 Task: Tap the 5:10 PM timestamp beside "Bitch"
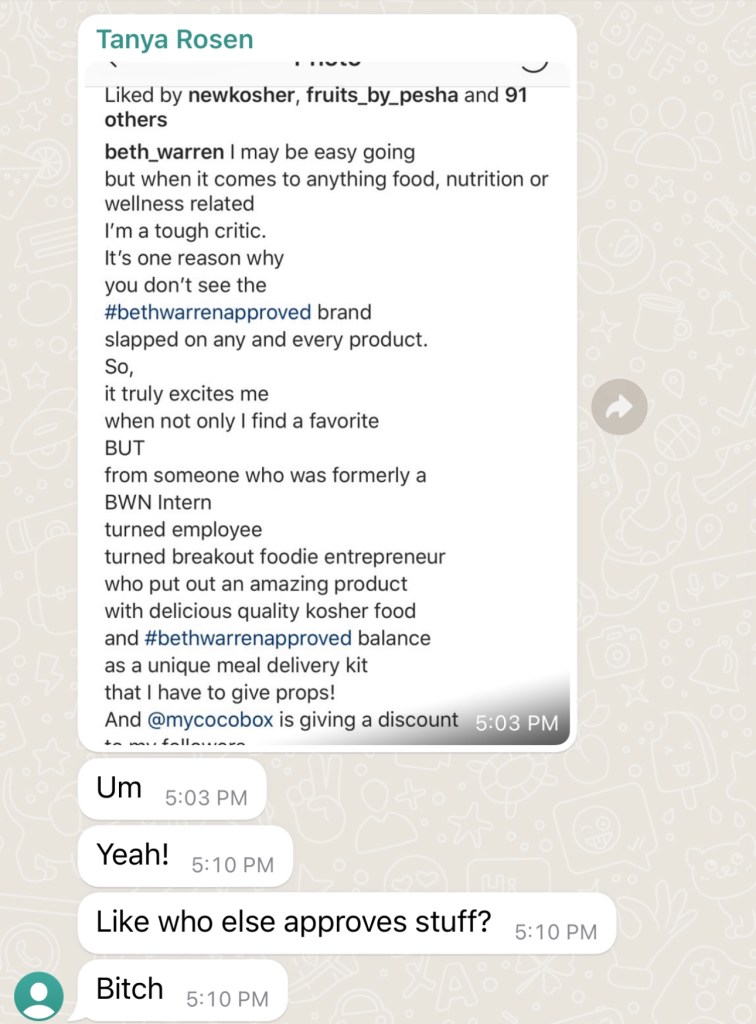point(227,998)
